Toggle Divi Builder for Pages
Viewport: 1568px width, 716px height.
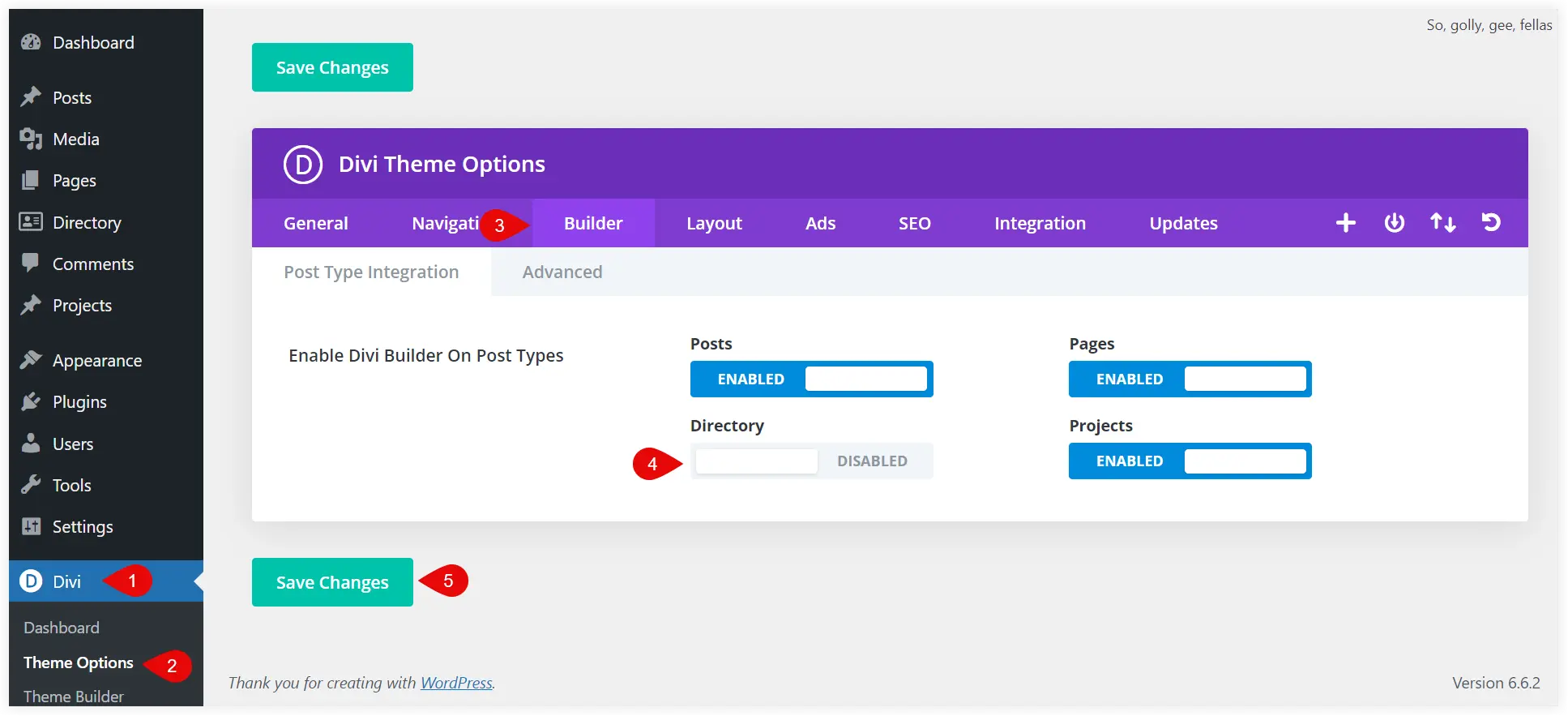[1190, 379]
